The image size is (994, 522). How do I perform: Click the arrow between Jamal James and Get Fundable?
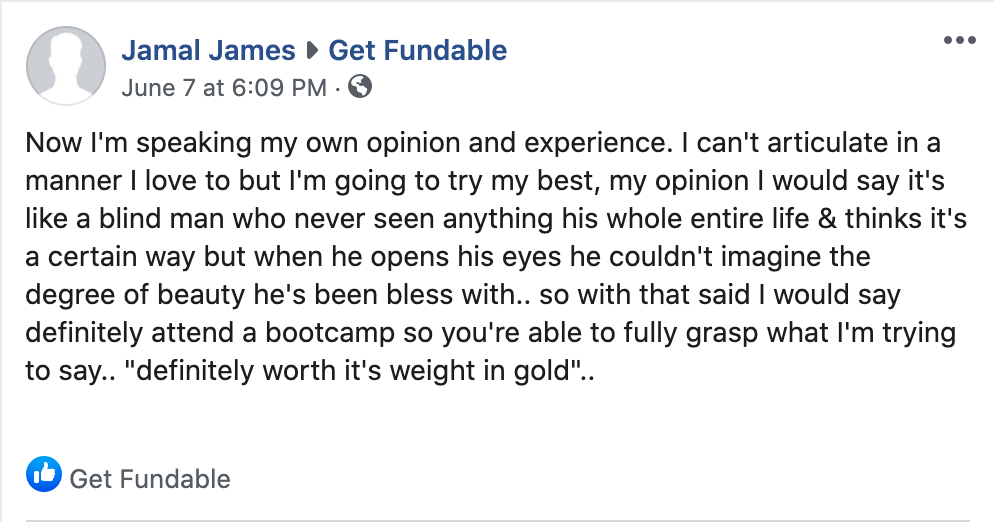pos(311,50)
